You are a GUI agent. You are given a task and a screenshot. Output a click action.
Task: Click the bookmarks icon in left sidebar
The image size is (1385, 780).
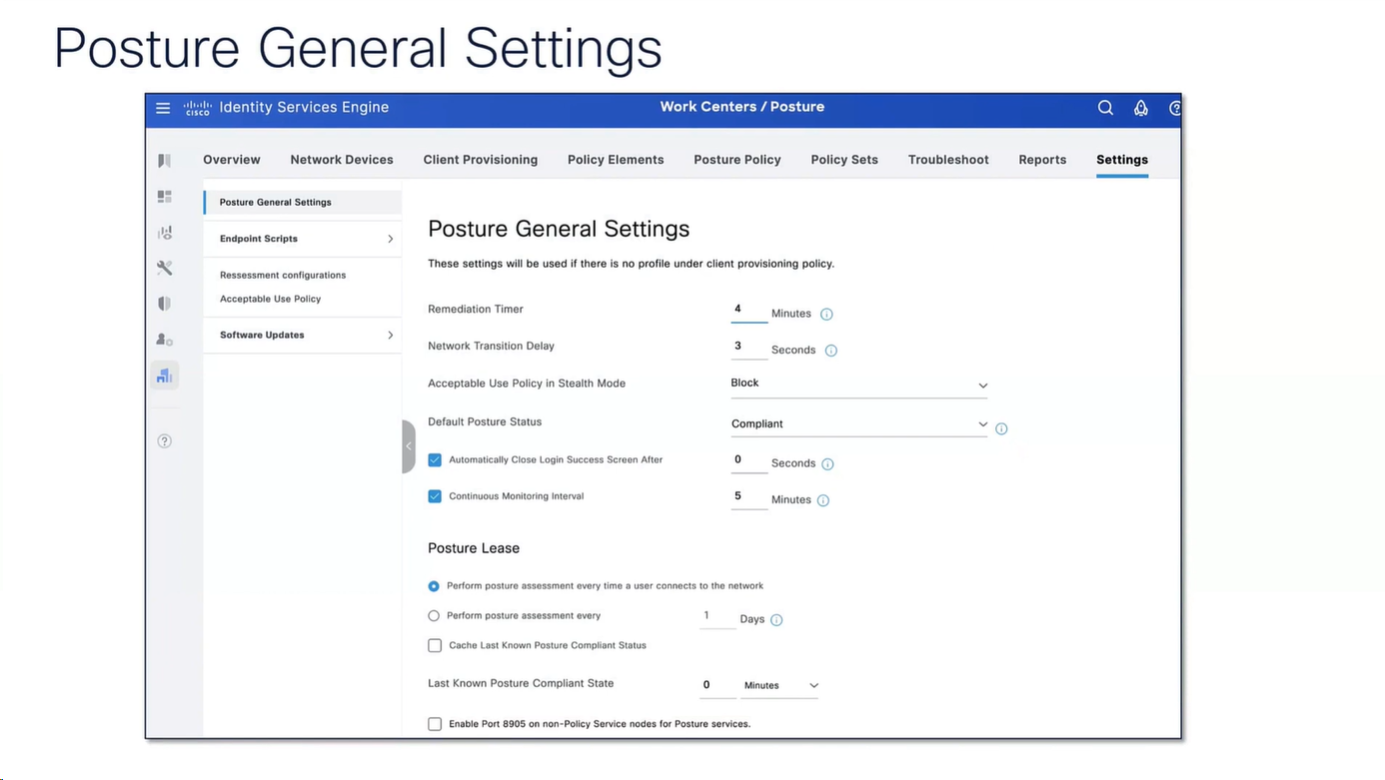(164, 160)
